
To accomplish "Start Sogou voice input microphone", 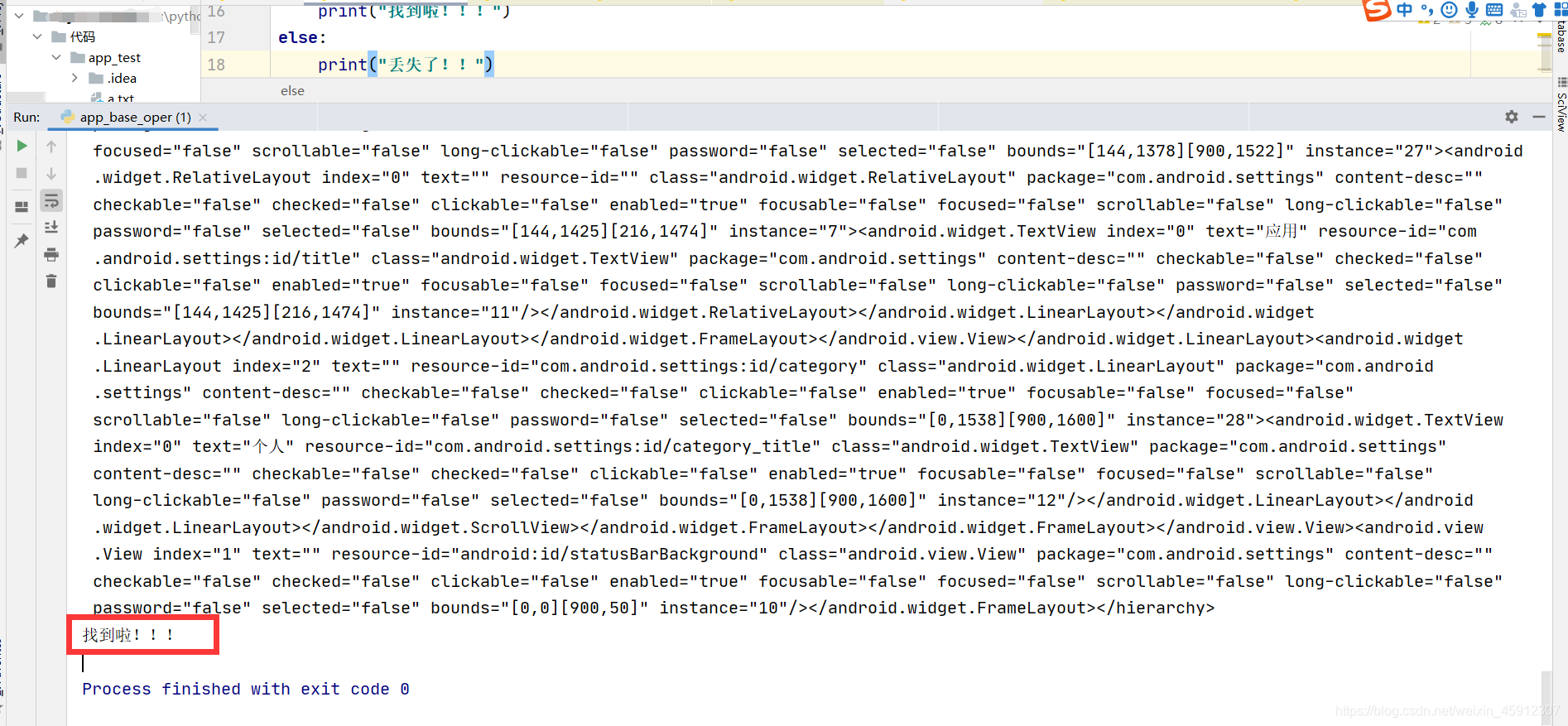I will 1472,10.
